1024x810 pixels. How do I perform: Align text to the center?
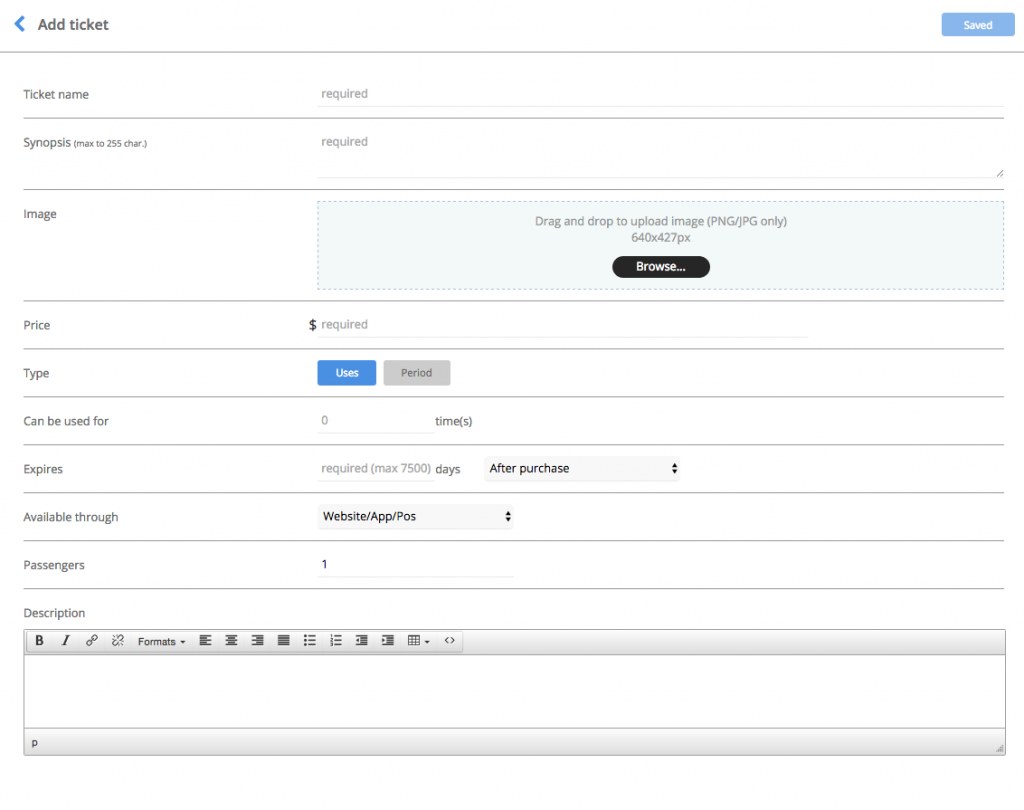click(x=231, y=640)
